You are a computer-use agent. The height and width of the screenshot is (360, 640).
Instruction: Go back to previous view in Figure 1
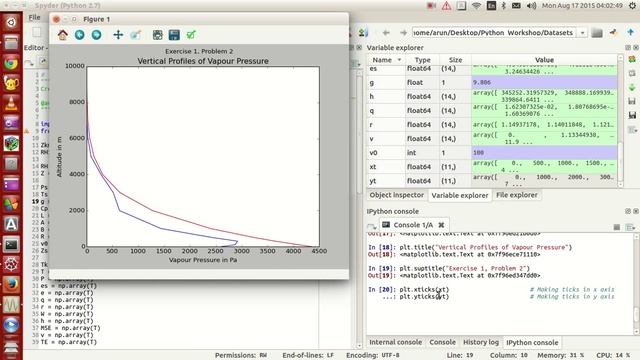click(80, 35)
